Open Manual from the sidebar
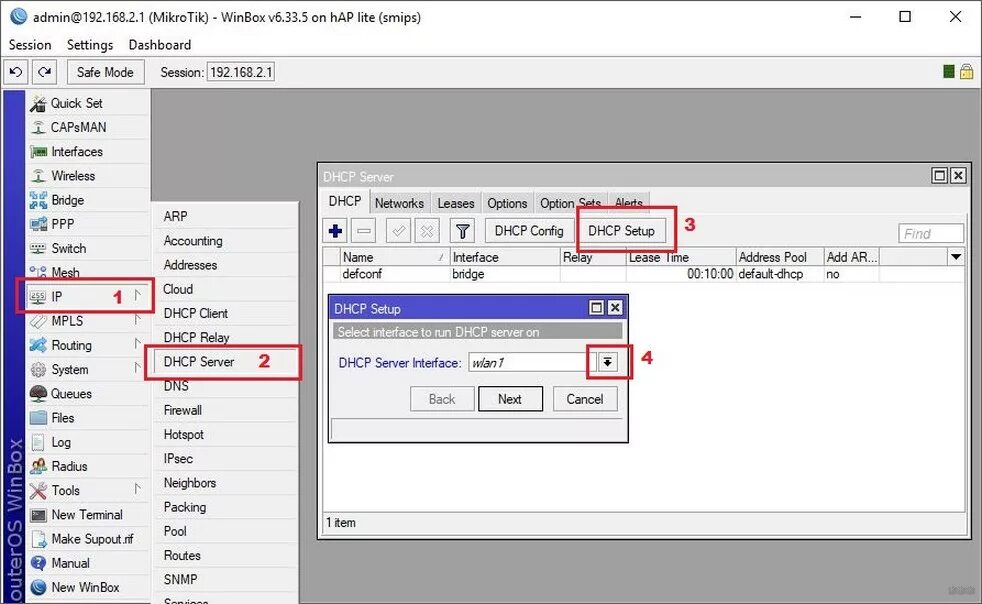Viewport: 982px width, 604px height. coord(88,563)
